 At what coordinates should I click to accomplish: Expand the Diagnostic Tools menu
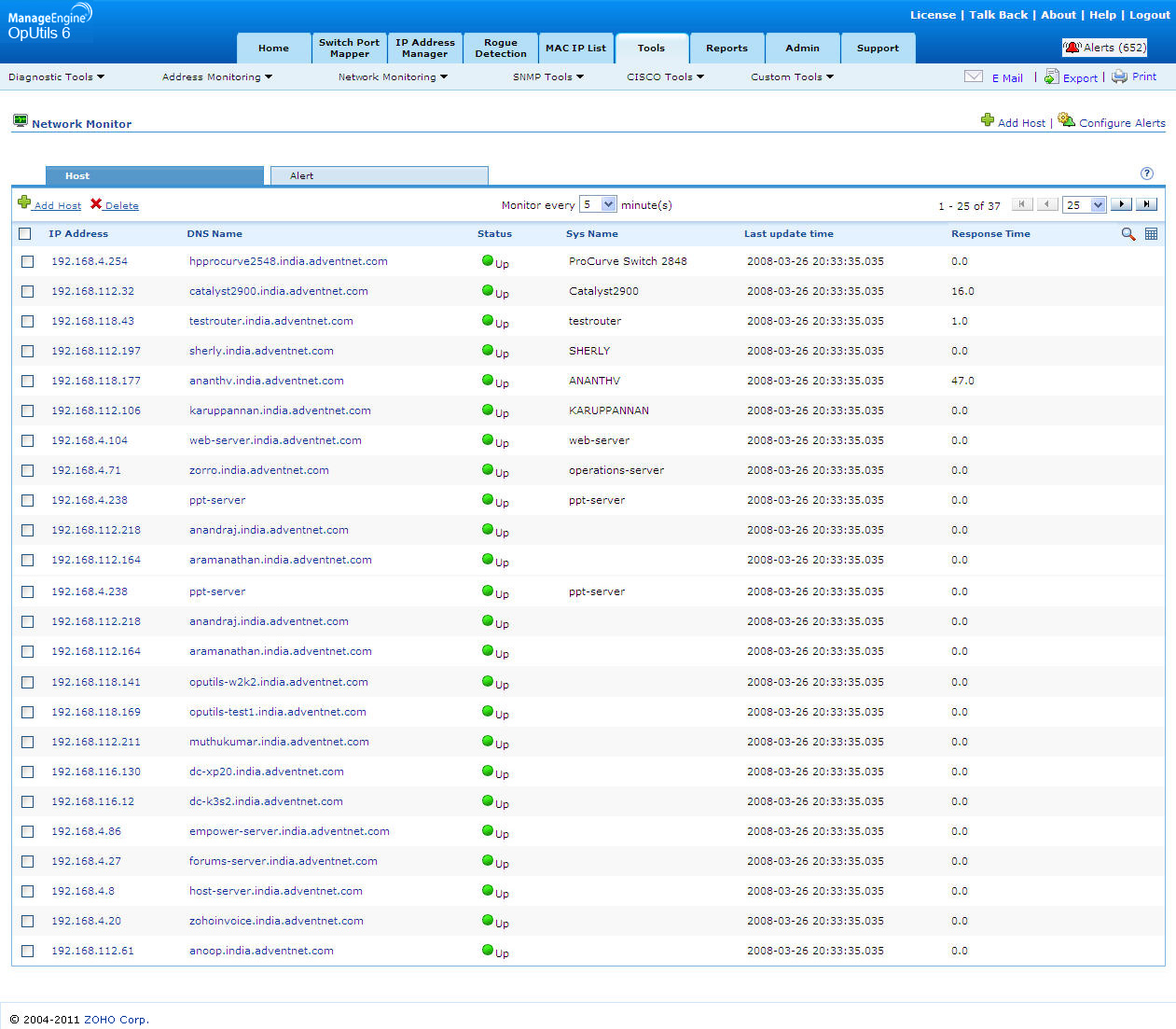point(56,77)
